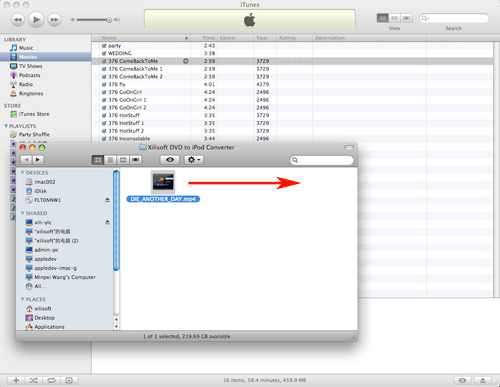Collapse the PLAYLISTS section triangle
Image resolution: width=500 pixels, height=387 pixels.
(x=6, y=126)
